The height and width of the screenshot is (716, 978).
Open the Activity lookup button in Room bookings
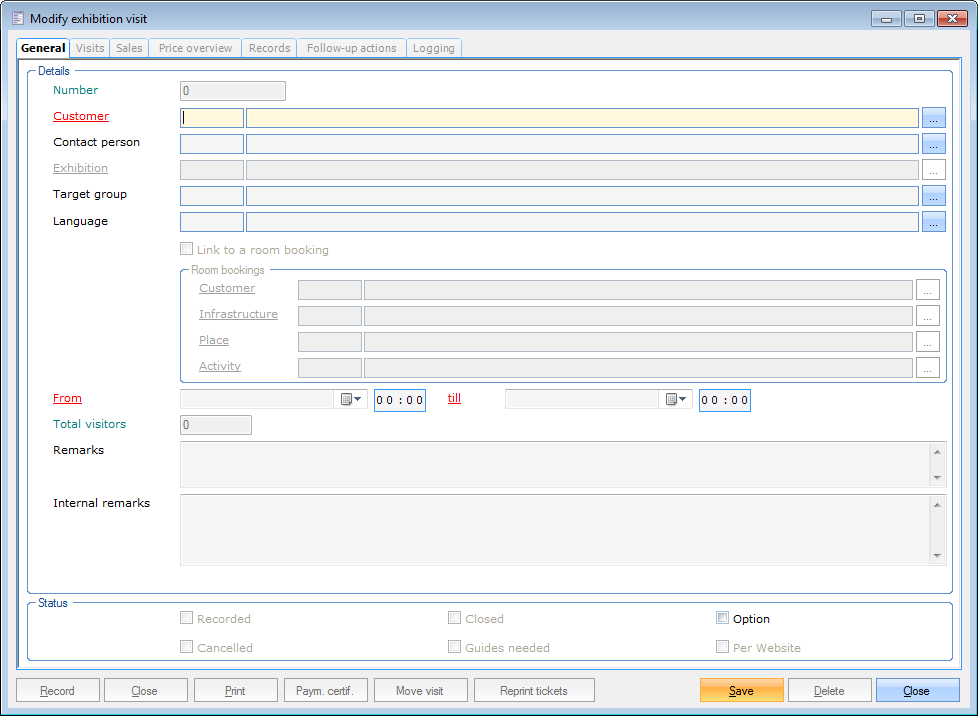pos(928,368)
